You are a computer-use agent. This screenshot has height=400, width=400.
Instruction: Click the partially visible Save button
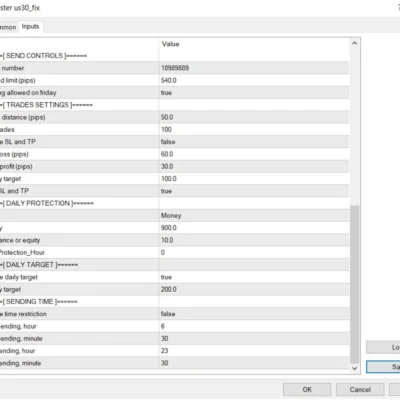point(383,367)
